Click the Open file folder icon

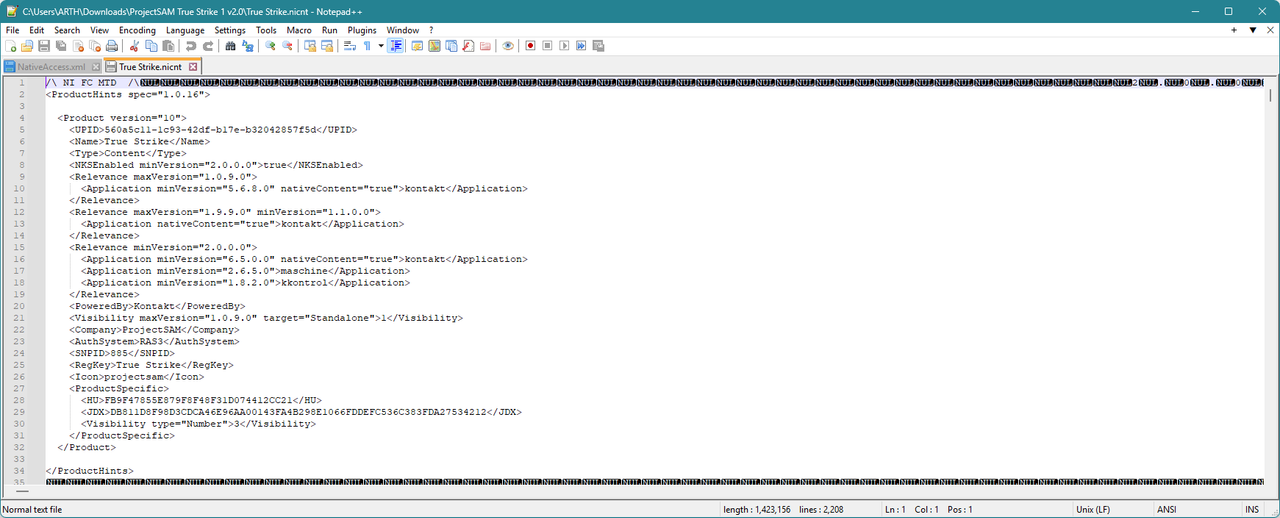pyautogui.click(x=27, y=46)
